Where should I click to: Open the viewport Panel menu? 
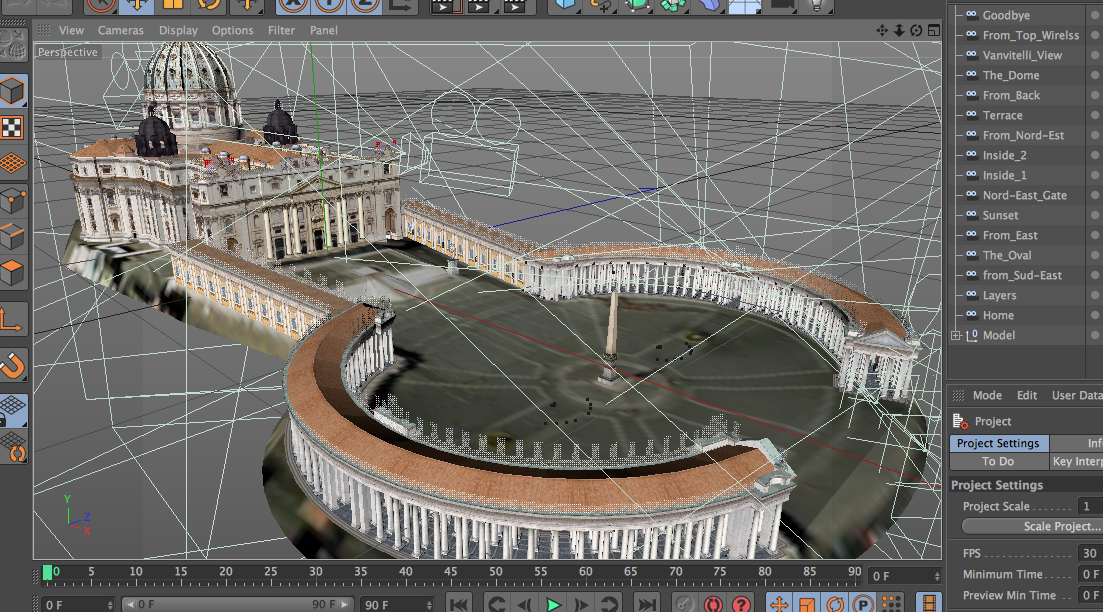pos(324,30)
